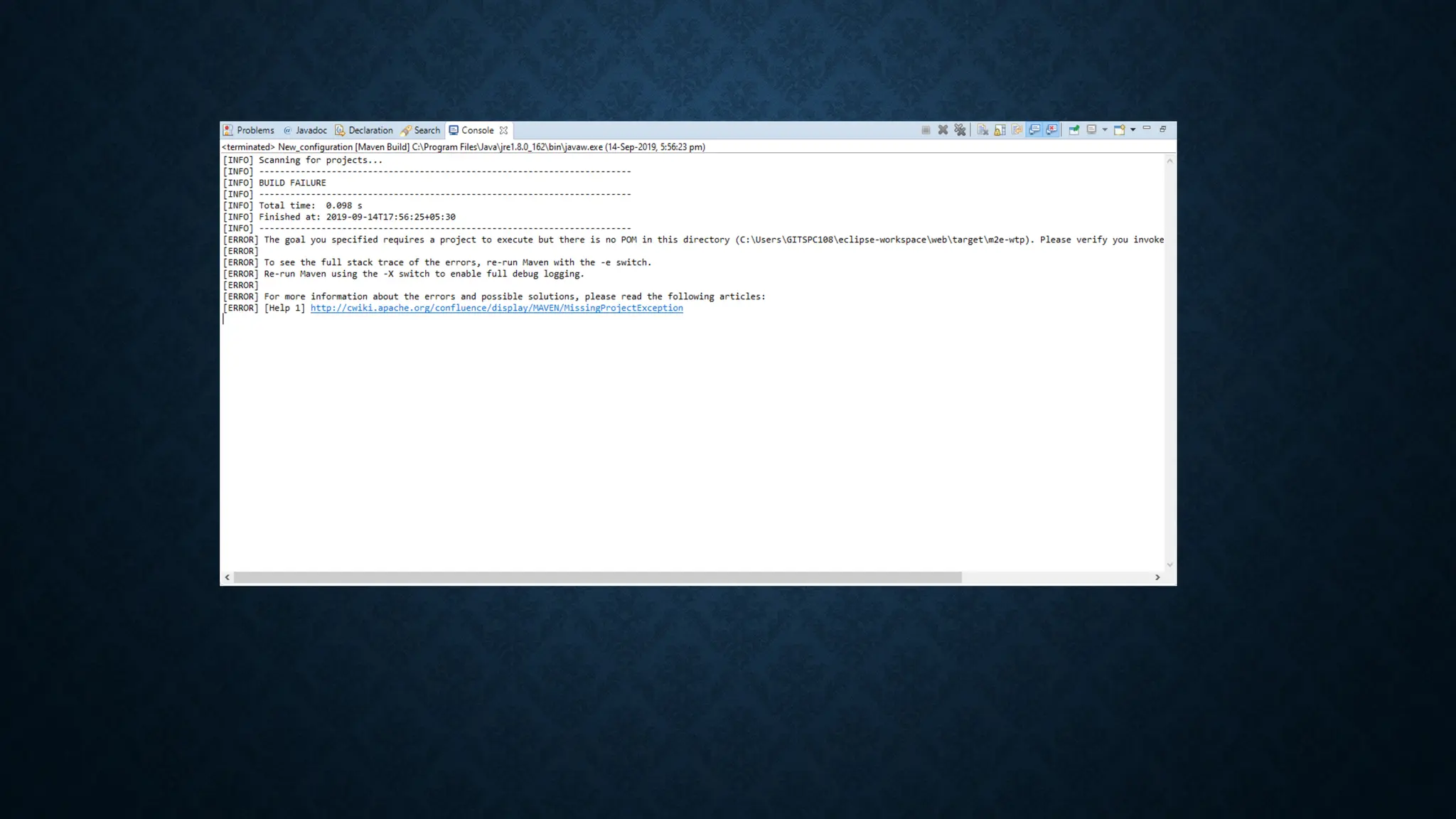
Task: Remove all terminated launches
Action: [x=960, y=130]
